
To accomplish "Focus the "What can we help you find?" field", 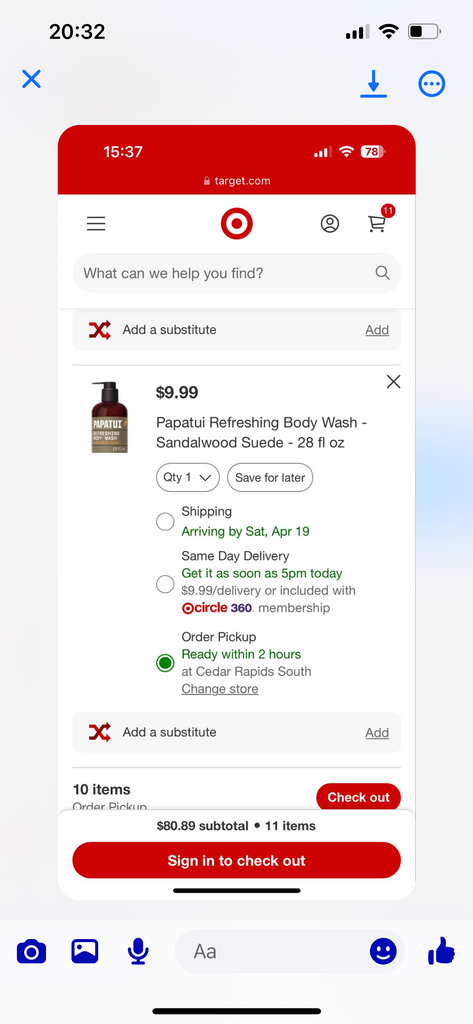I will tap(236, 273).
